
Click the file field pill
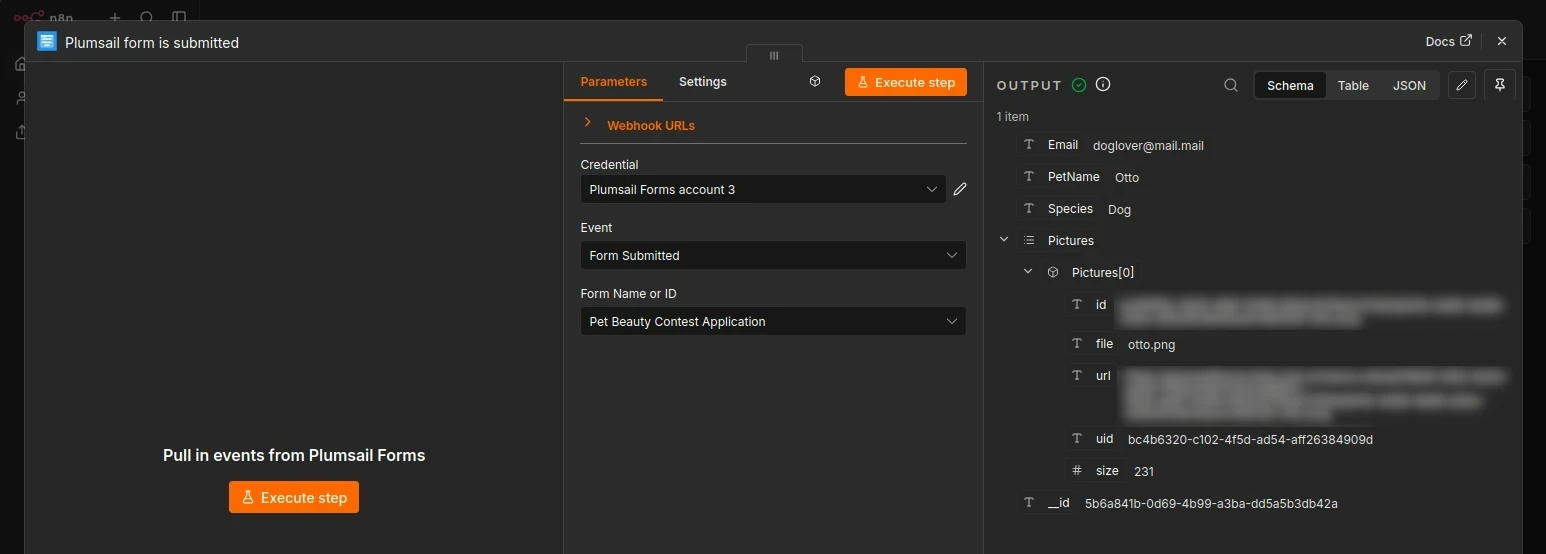(x=1092, y=343)
